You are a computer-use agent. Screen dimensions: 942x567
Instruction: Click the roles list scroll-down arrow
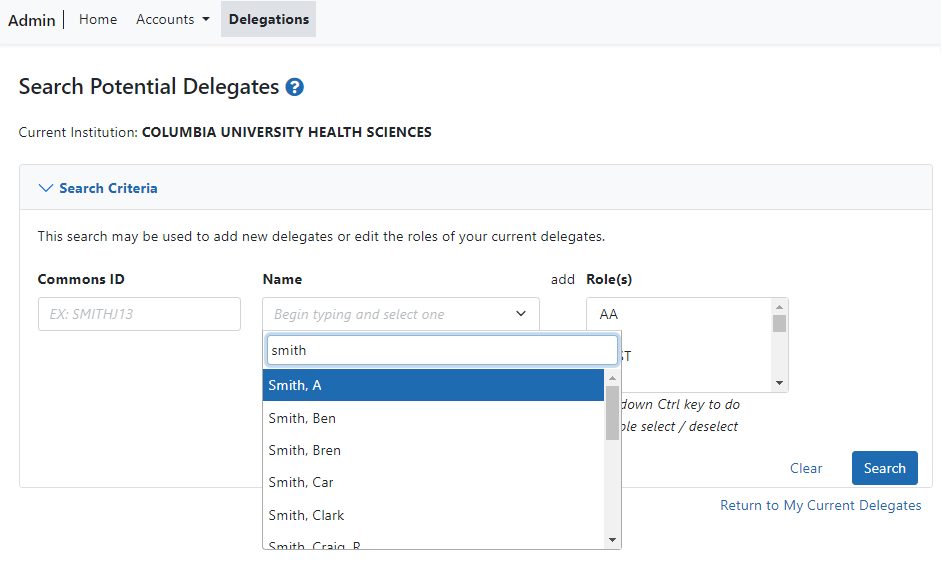[779, 383]
